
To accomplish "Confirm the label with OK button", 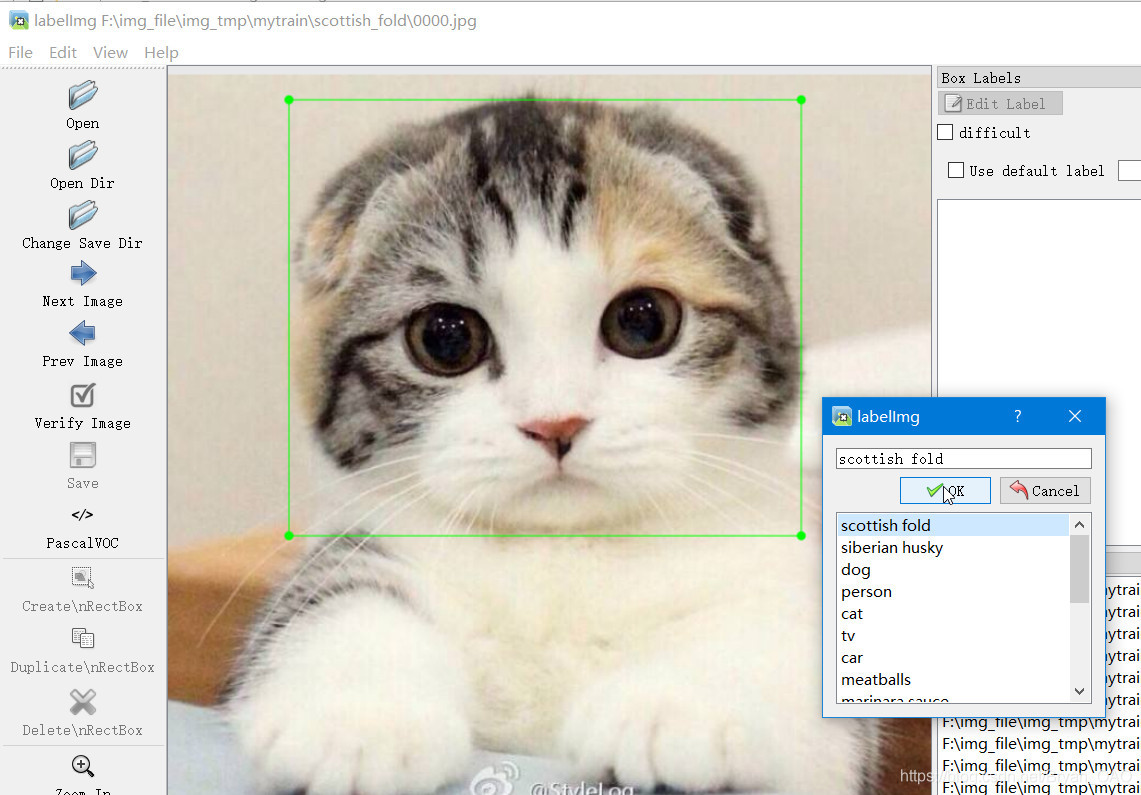I will click(x=945, y=491).
